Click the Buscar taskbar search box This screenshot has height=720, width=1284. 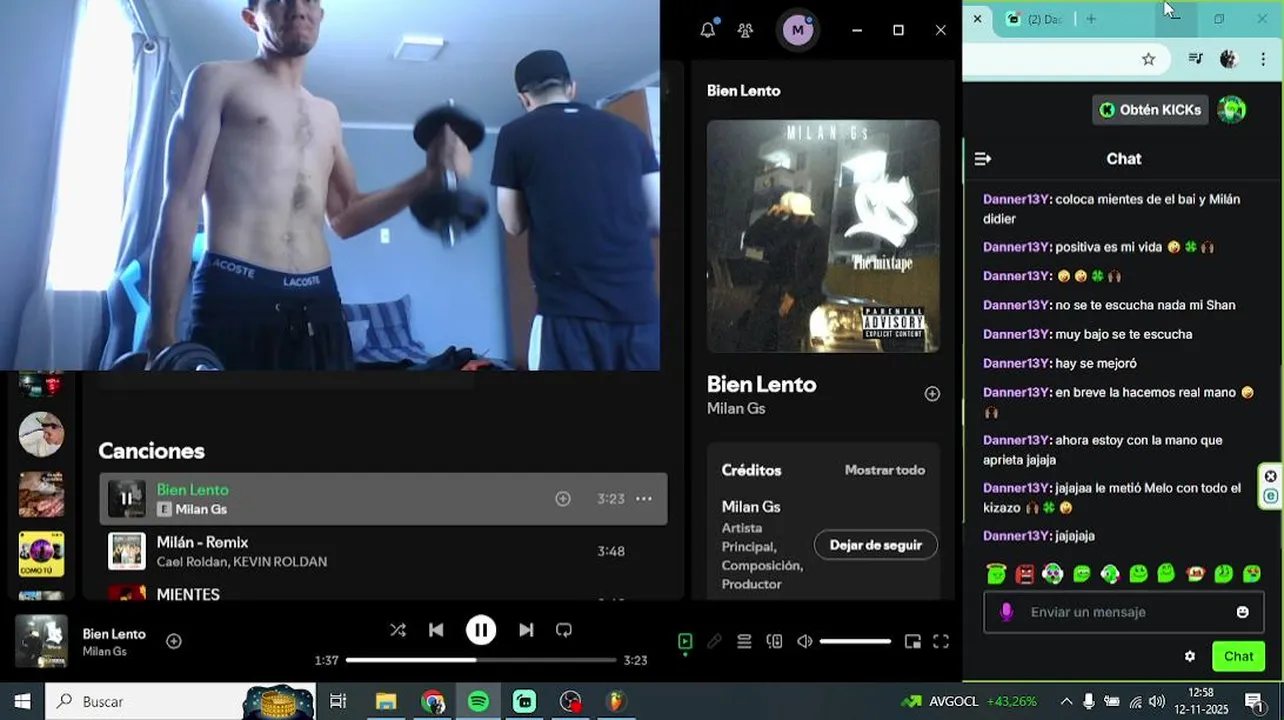[x=180, y=701]
